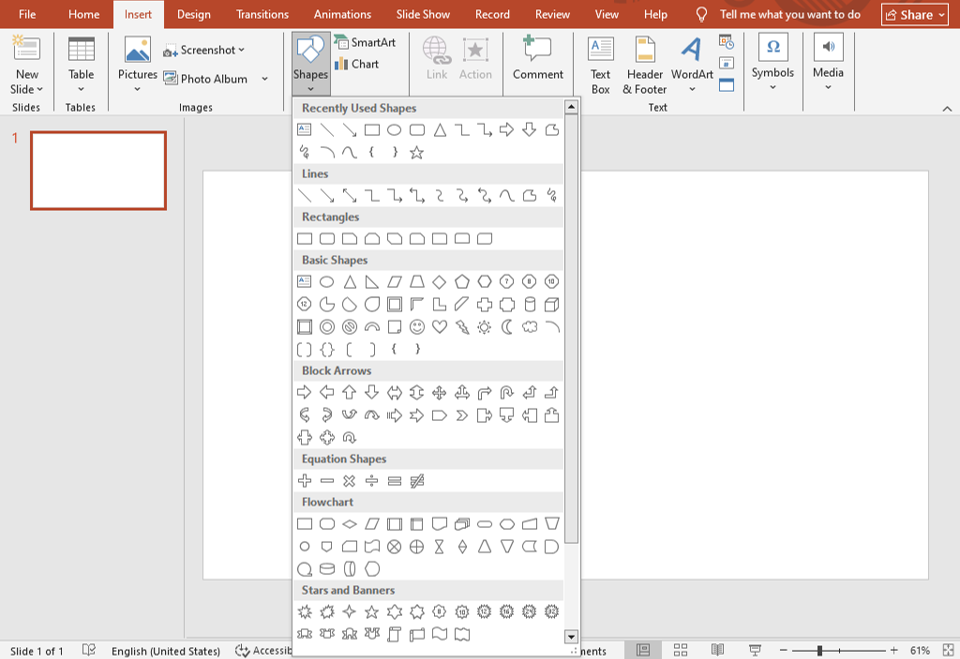Insert a Comment using the ribbon button

coord(538,60)
